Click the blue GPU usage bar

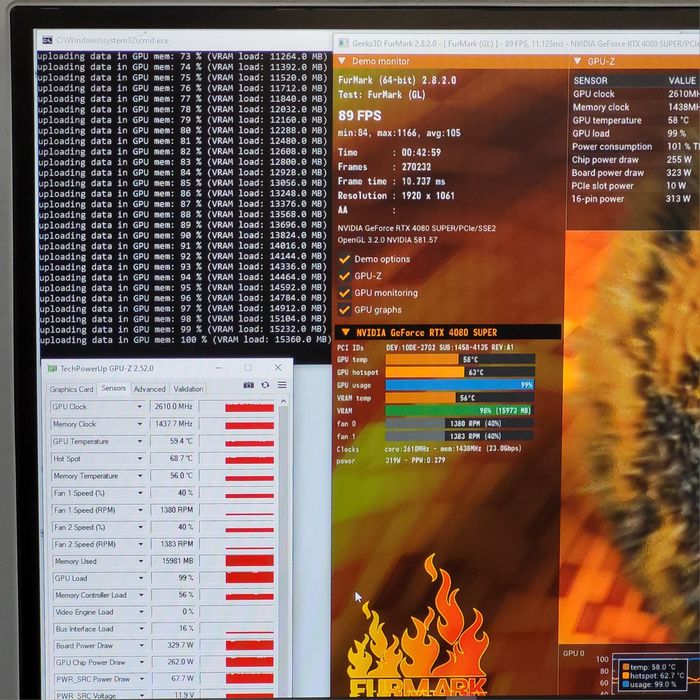[x=460, y=385]
